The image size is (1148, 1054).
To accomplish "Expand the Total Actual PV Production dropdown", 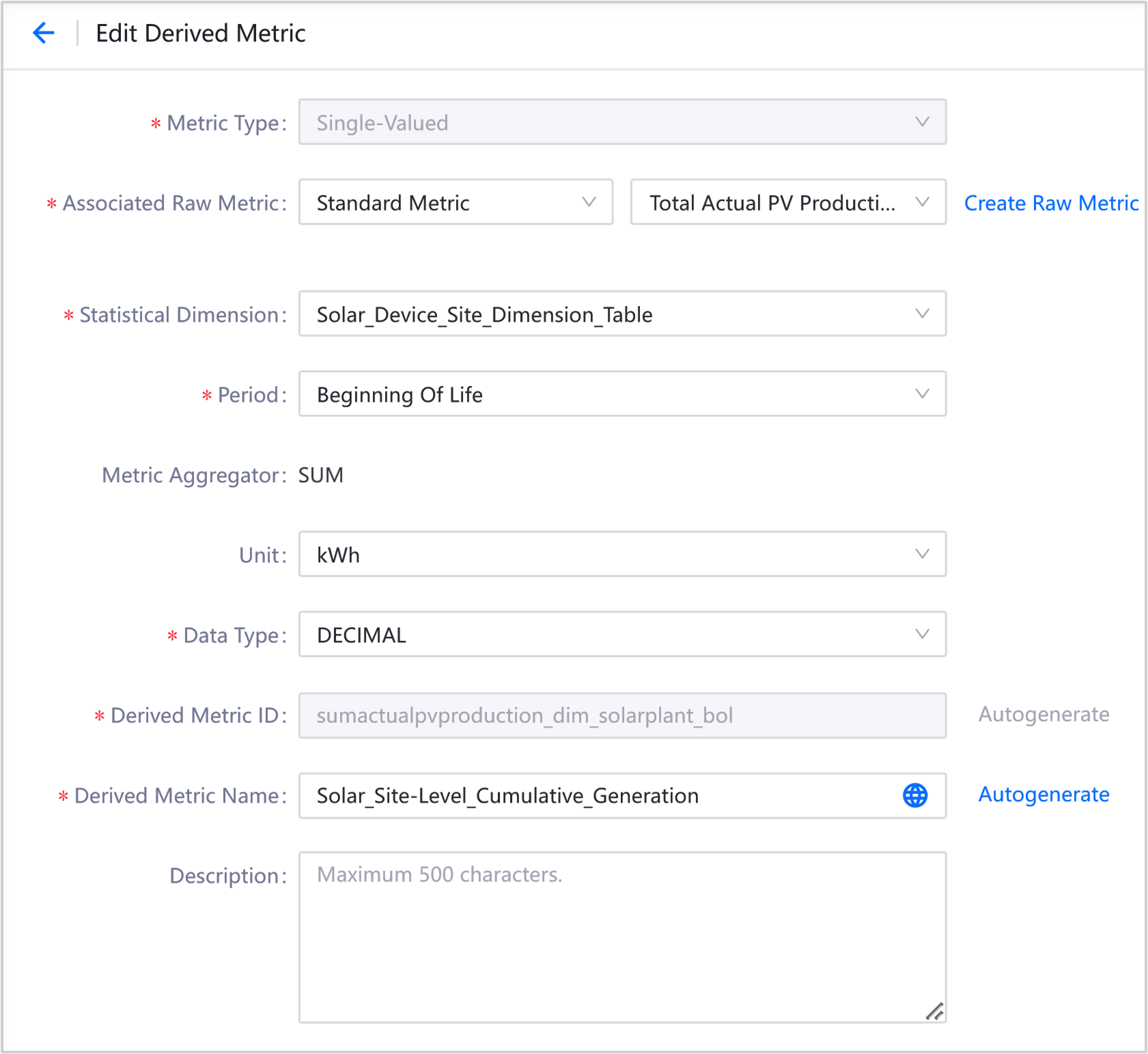I will 787,202.
